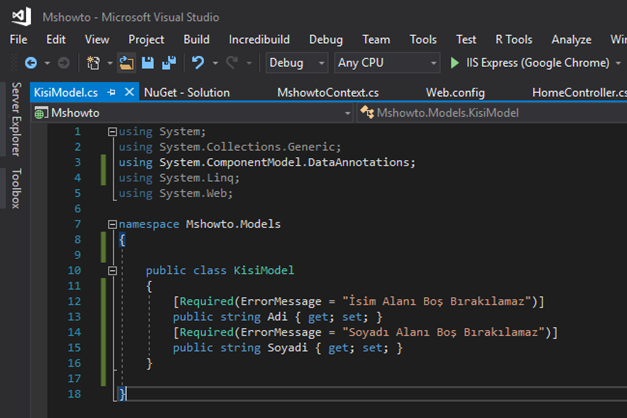Open the Test menu
The width and height of the screenshot is (627, 418).
coord(466,40)
